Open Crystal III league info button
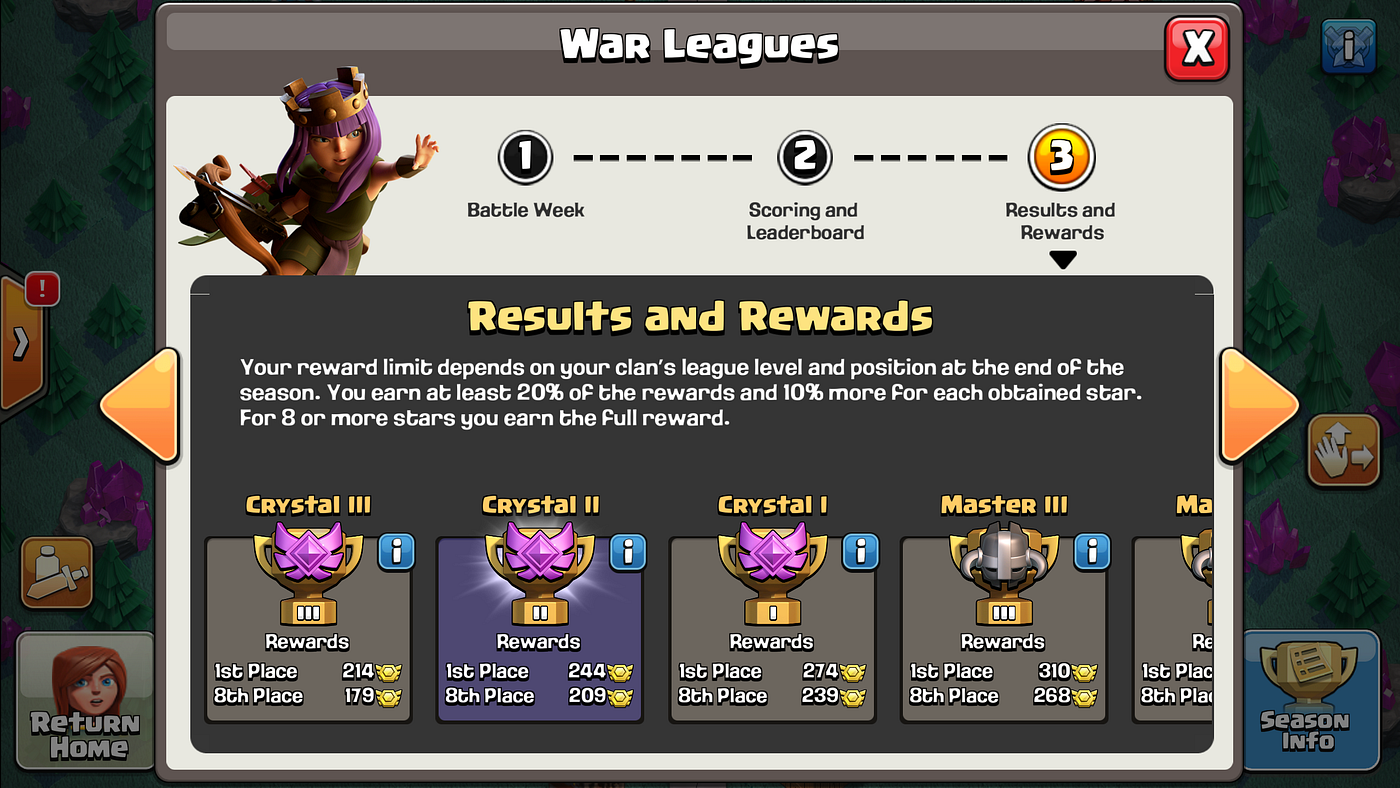This screenshot has height=788, width=1400. click(x=396, y=551)
